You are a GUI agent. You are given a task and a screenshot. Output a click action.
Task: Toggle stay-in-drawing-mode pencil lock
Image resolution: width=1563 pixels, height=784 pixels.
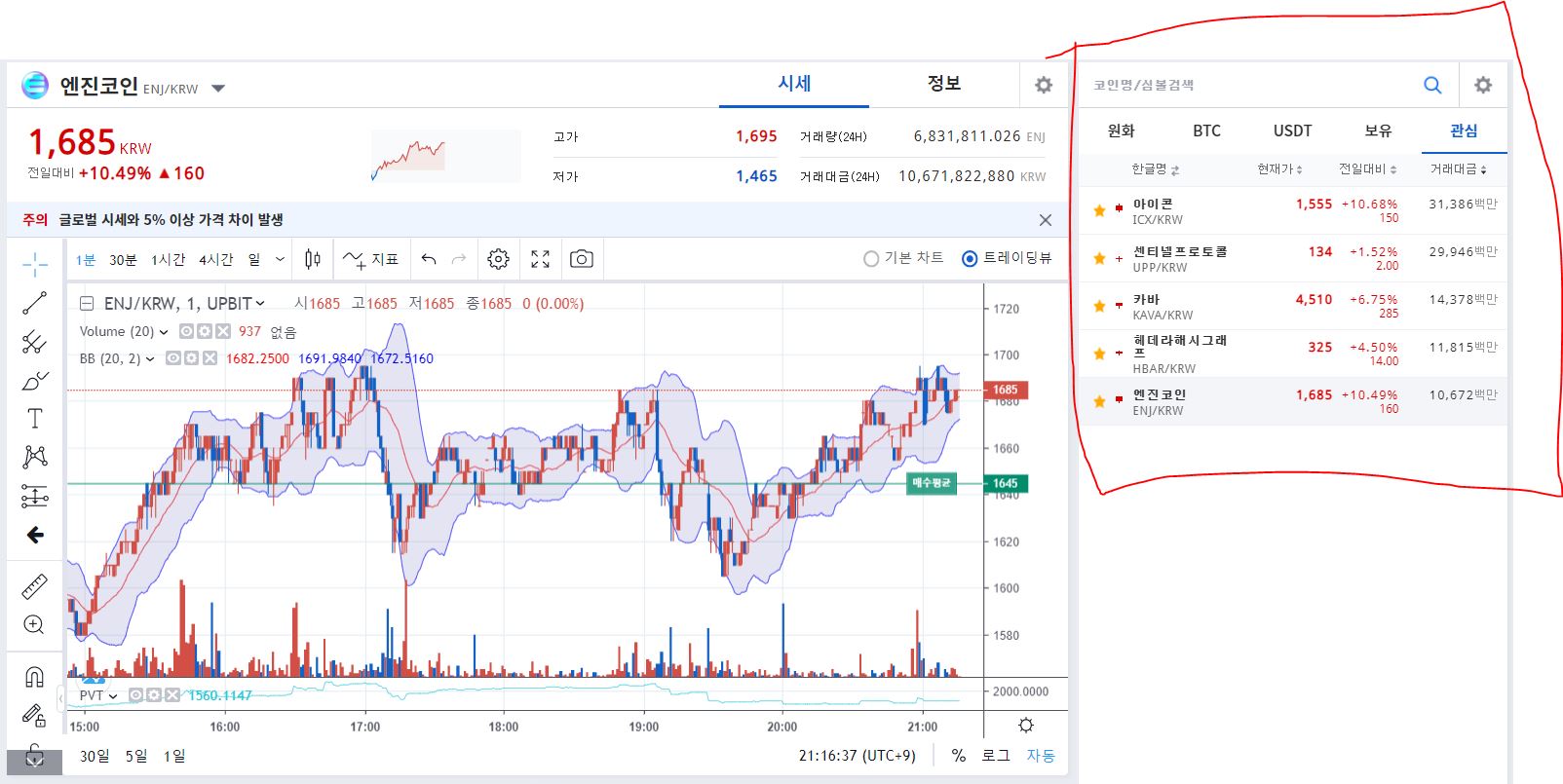pos(34,717)
